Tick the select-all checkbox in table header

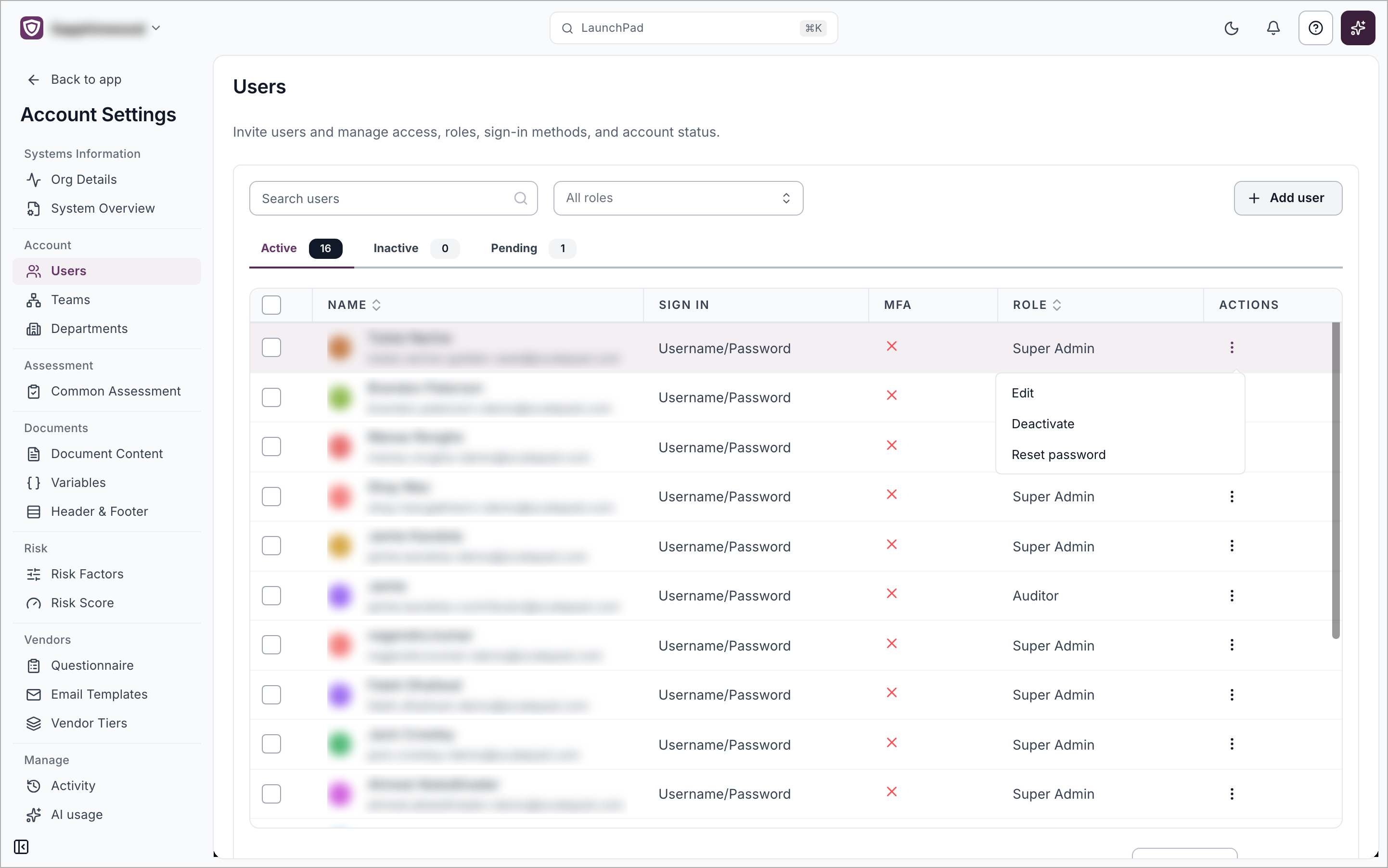[271, 305]
